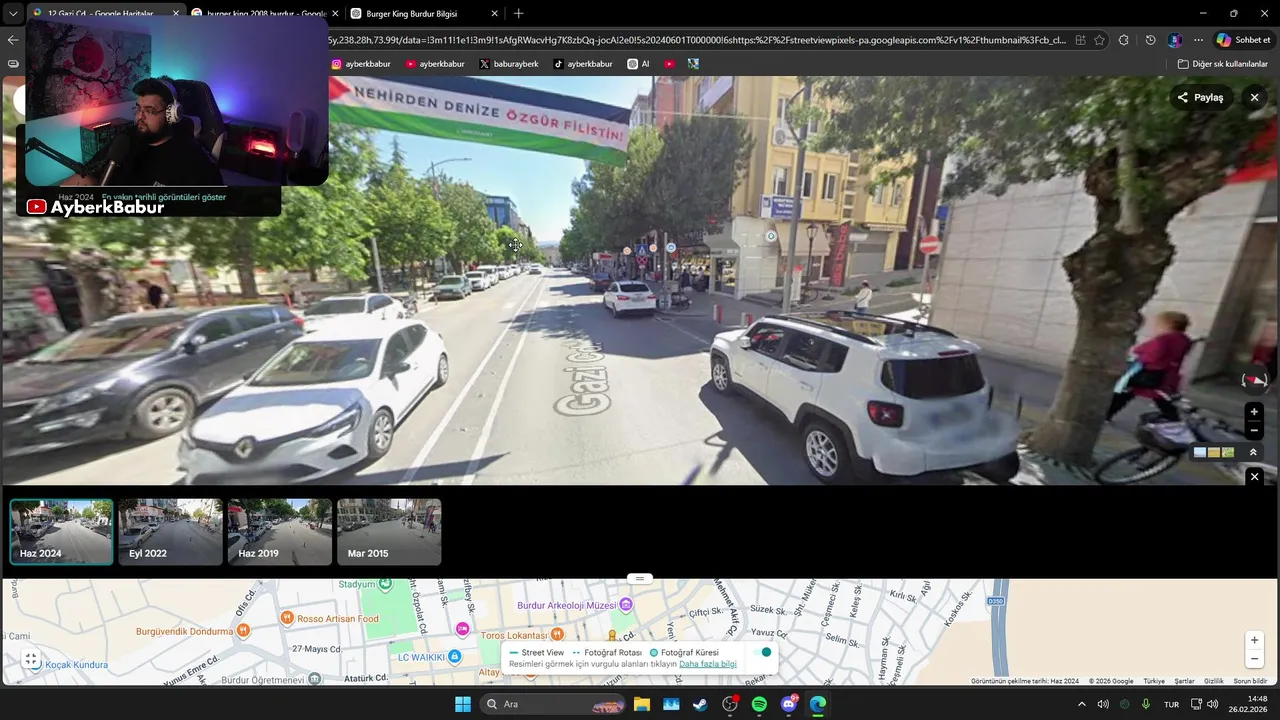Open the ayberkbabur Instagram bookmark

tap(361, 64)
